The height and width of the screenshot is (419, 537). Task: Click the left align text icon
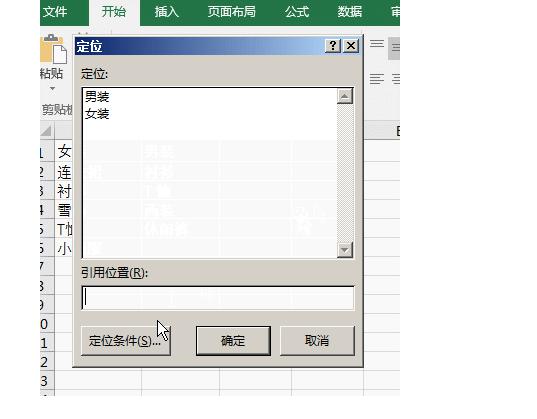tap(377, 79)
